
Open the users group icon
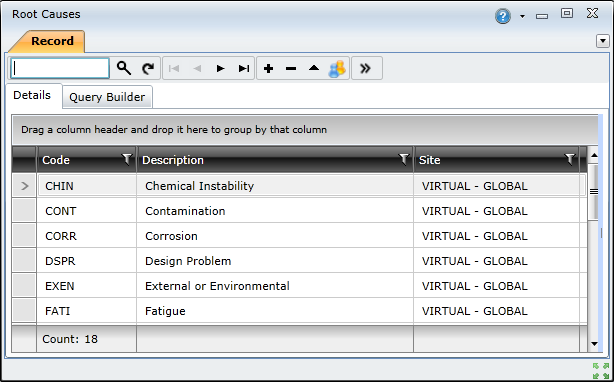[337, 68]
